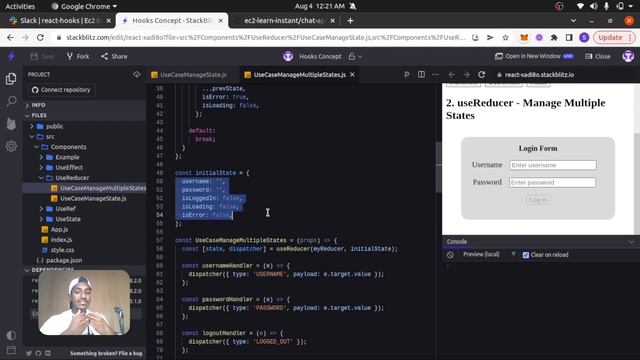Split the editor with the split view icon

point(421,75)
